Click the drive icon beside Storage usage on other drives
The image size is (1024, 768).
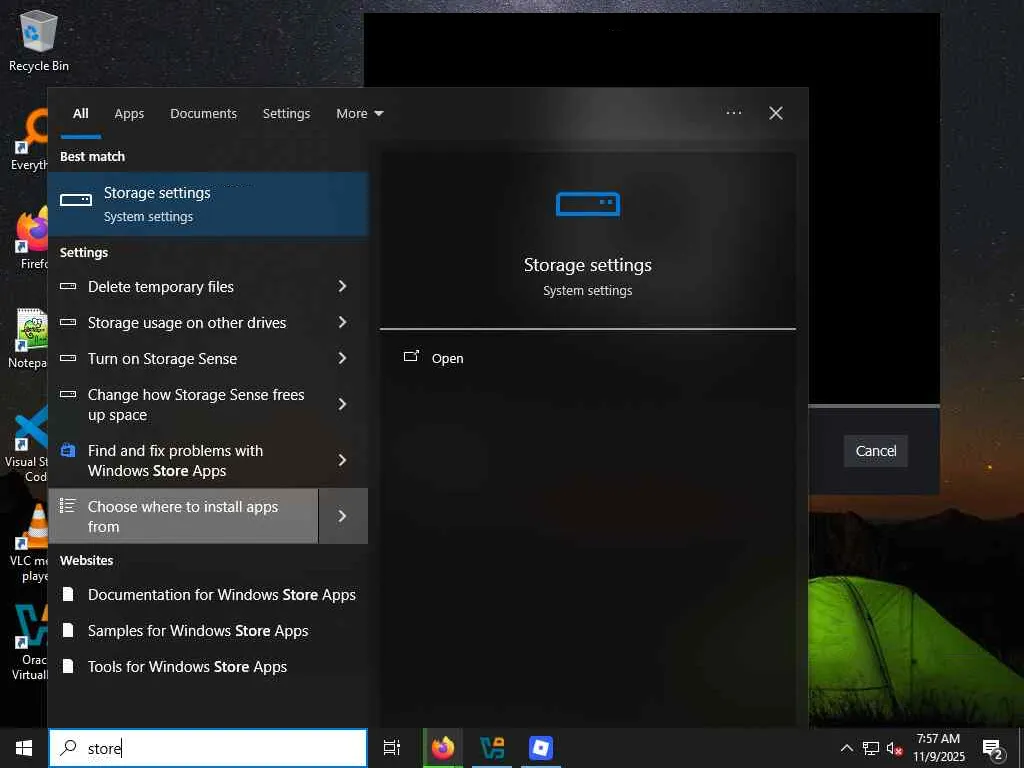coord(68,322)
